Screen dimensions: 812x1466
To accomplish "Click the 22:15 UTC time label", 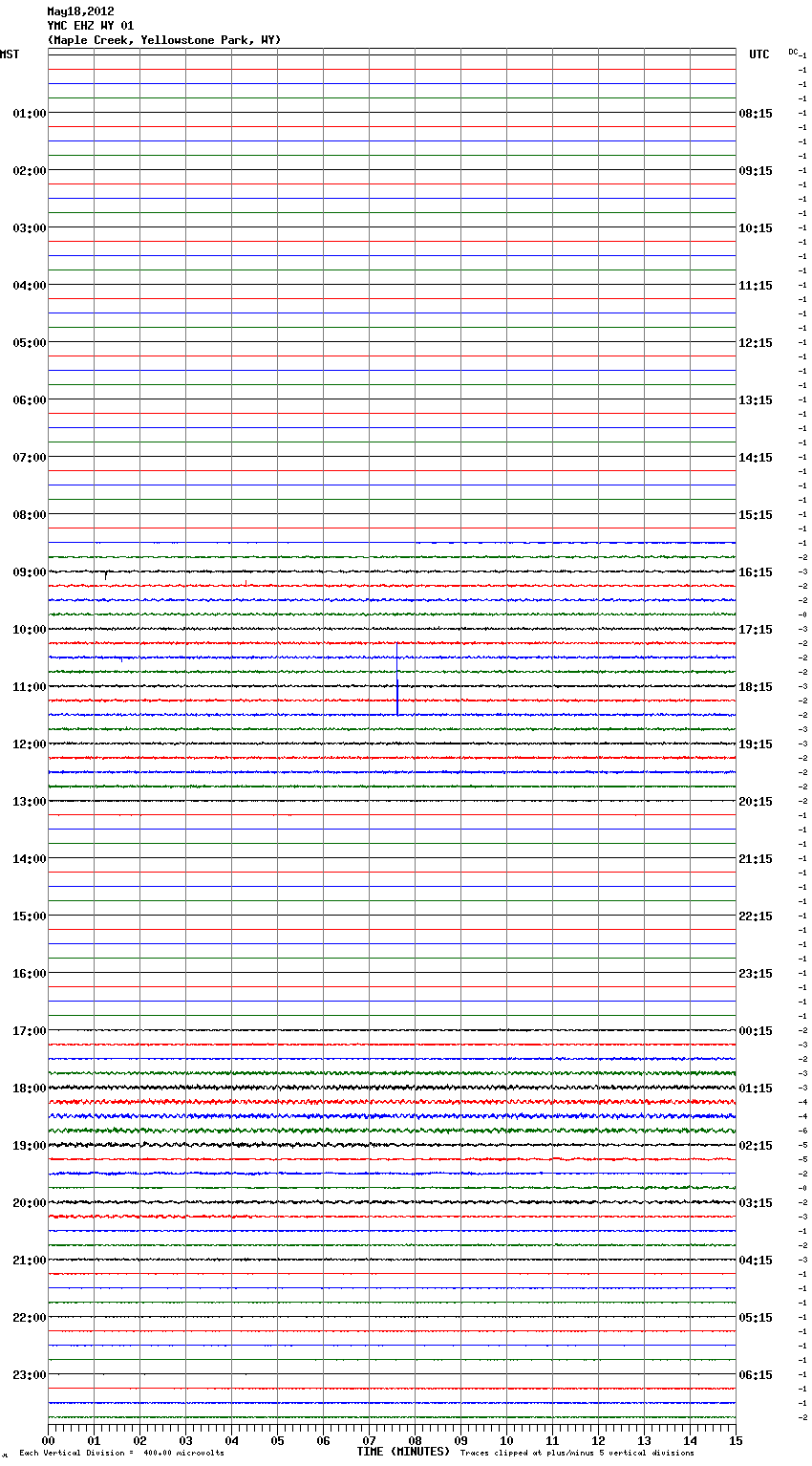I will pos(756,916).
